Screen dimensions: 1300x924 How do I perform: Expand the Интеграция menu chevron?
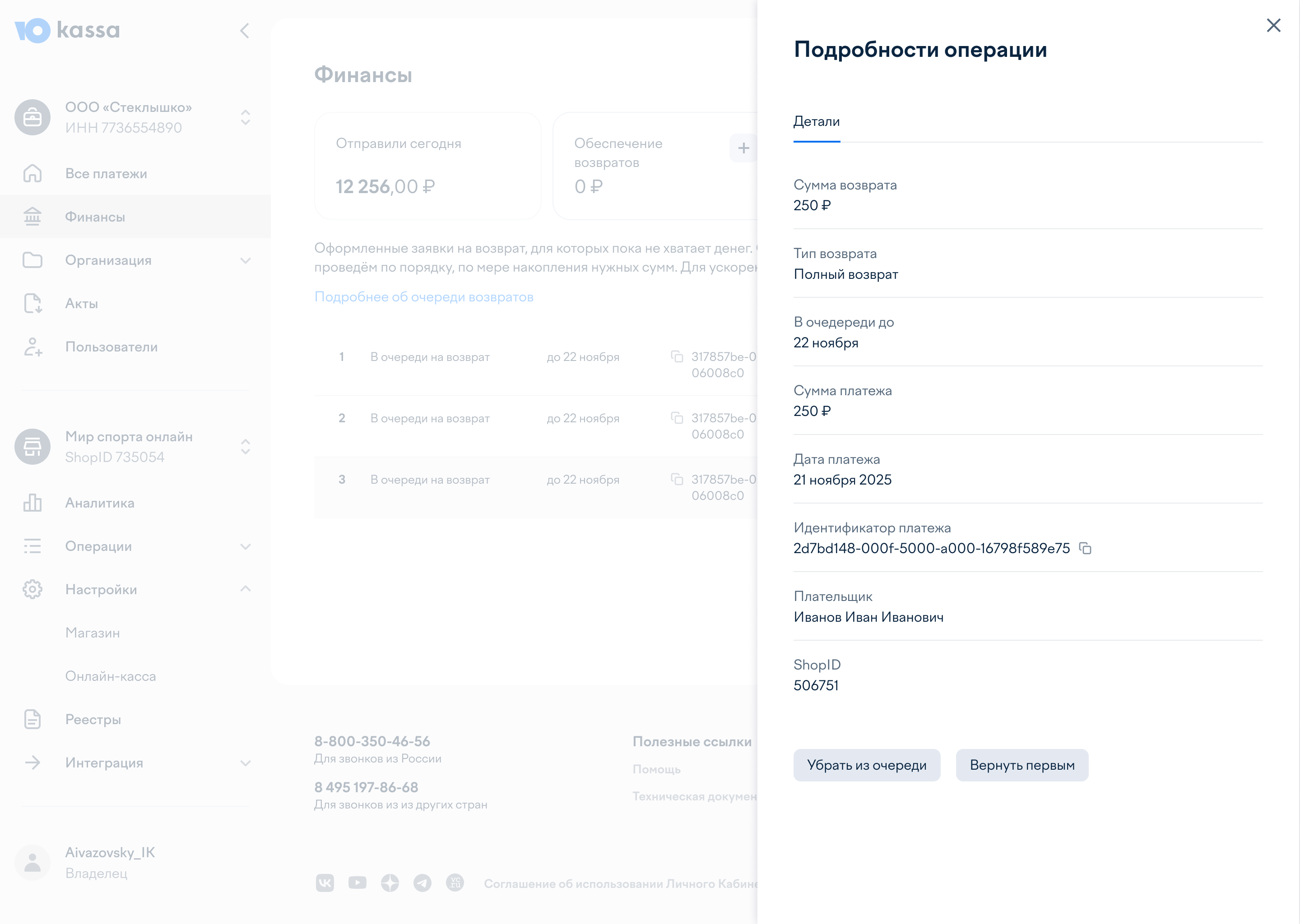click(245, 763)
